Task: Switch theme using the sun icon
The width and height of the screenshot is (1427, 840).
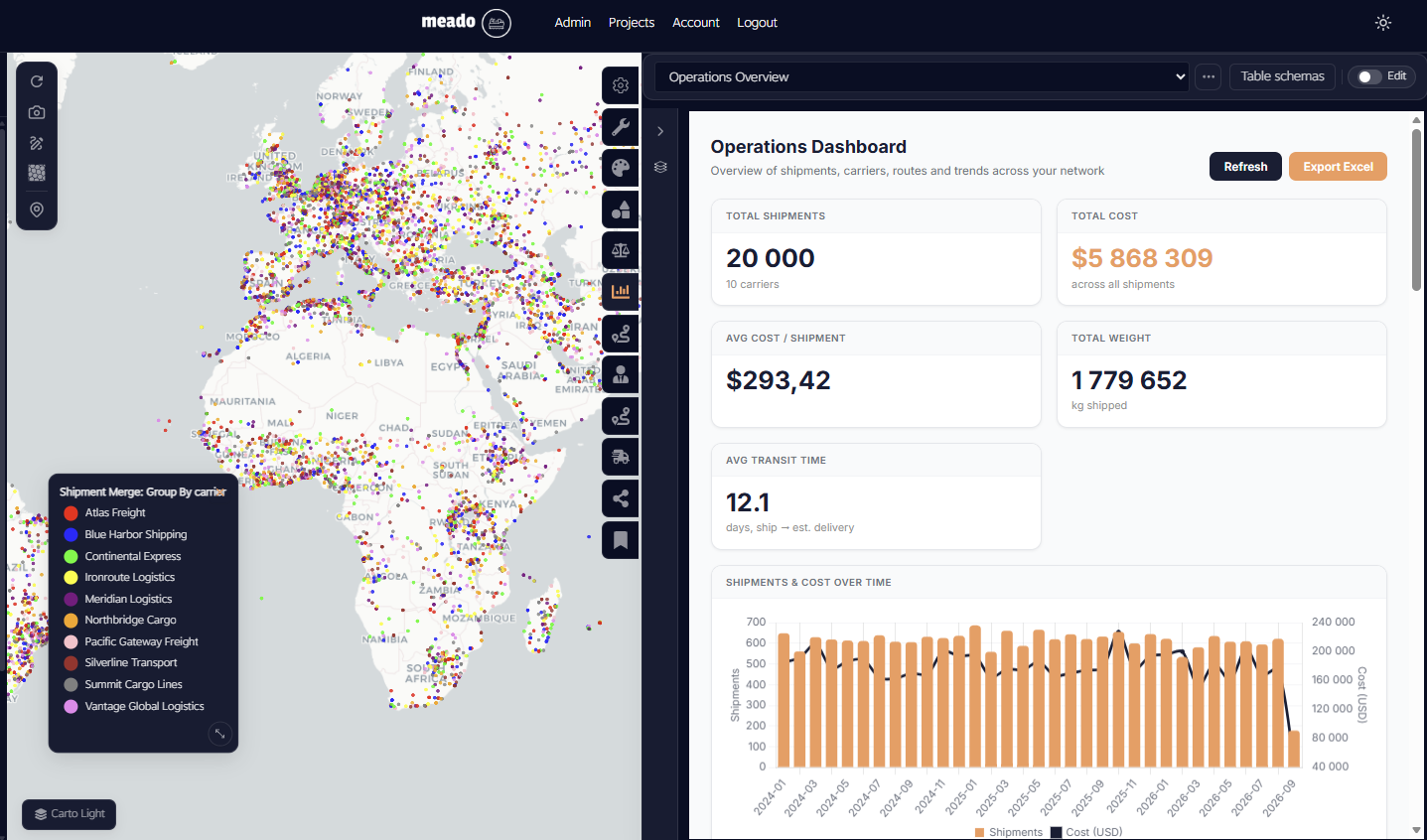Action: (1383, 23)
